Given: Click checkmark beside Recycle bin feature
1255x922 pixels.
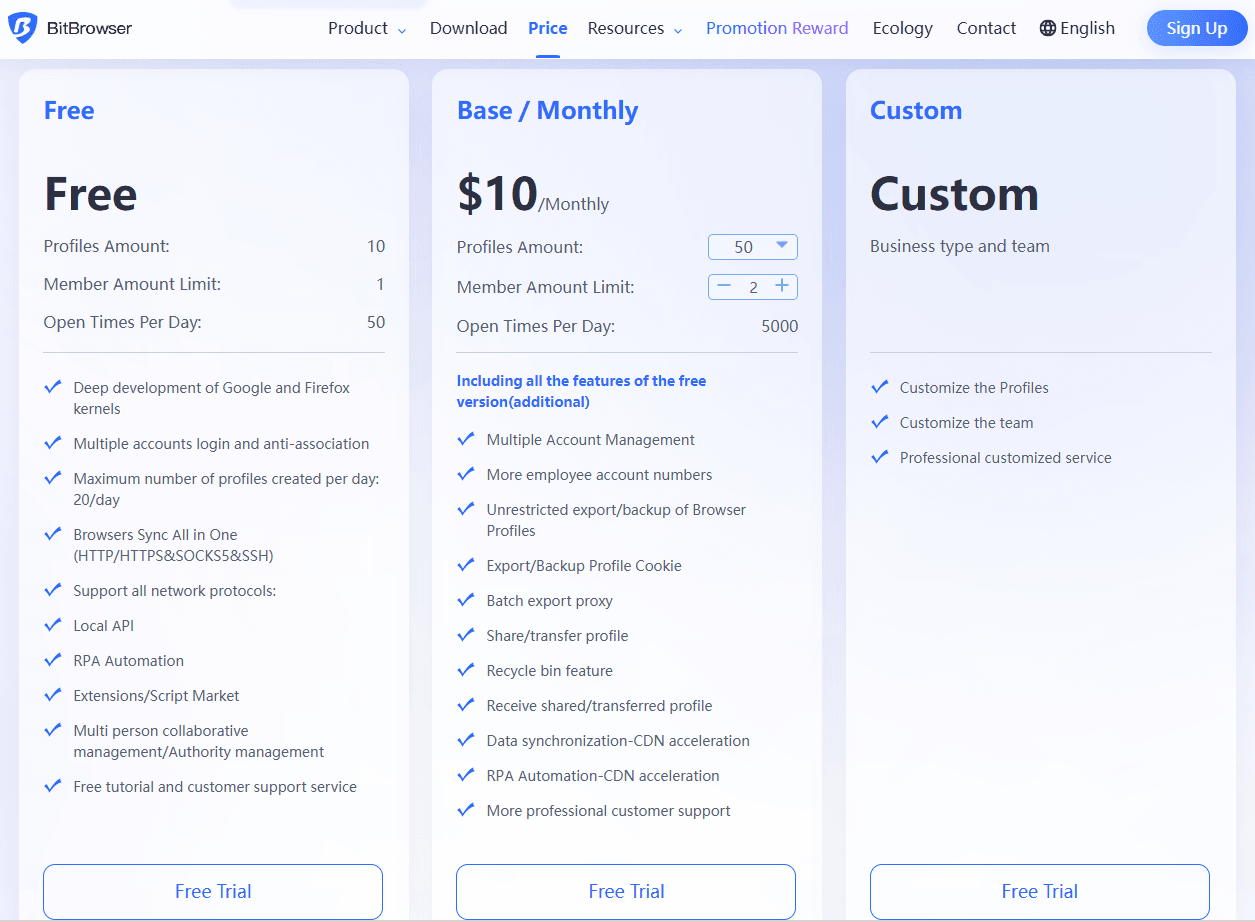Looking at the screenshot, I should coord(466,670).
